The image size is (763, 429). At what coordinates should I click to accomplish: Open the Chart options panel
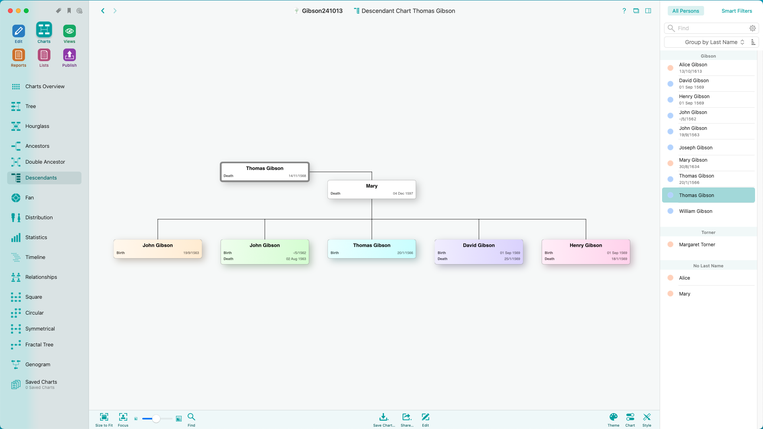pos(630,419)
